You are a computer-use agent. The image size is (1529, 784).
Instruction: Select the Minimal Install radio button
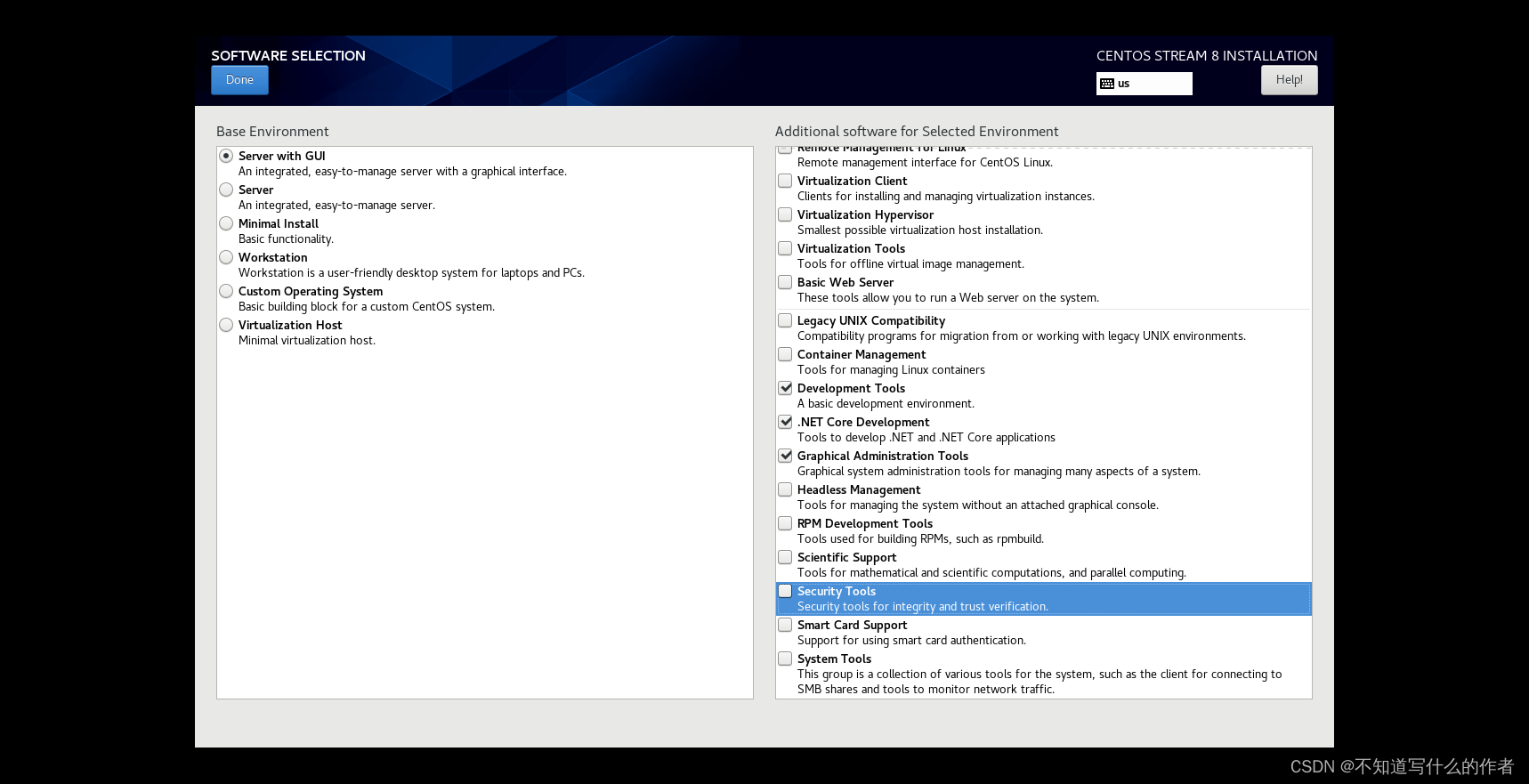pos(226,223)
